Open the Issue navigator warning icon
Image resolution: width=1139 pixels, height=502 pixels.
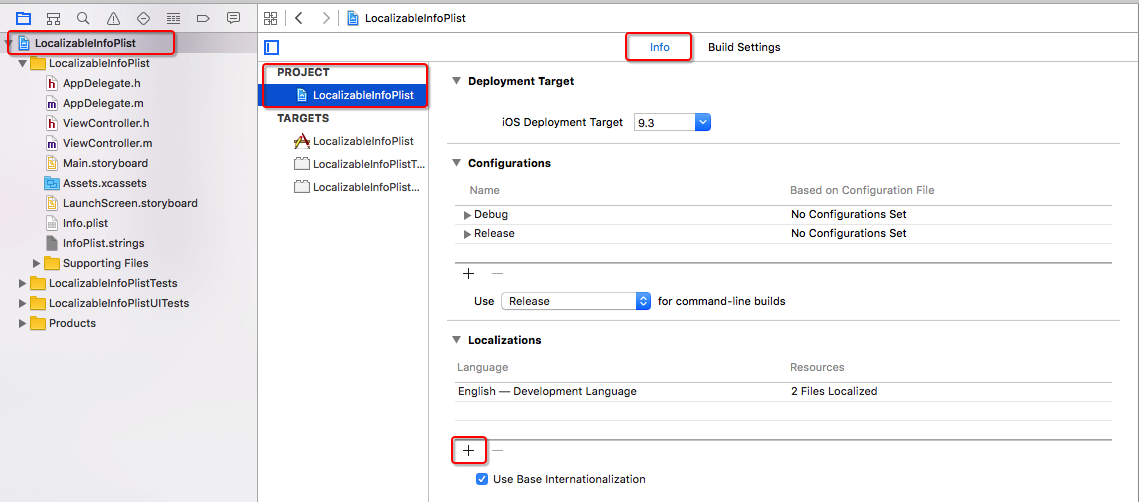[113, 18]
